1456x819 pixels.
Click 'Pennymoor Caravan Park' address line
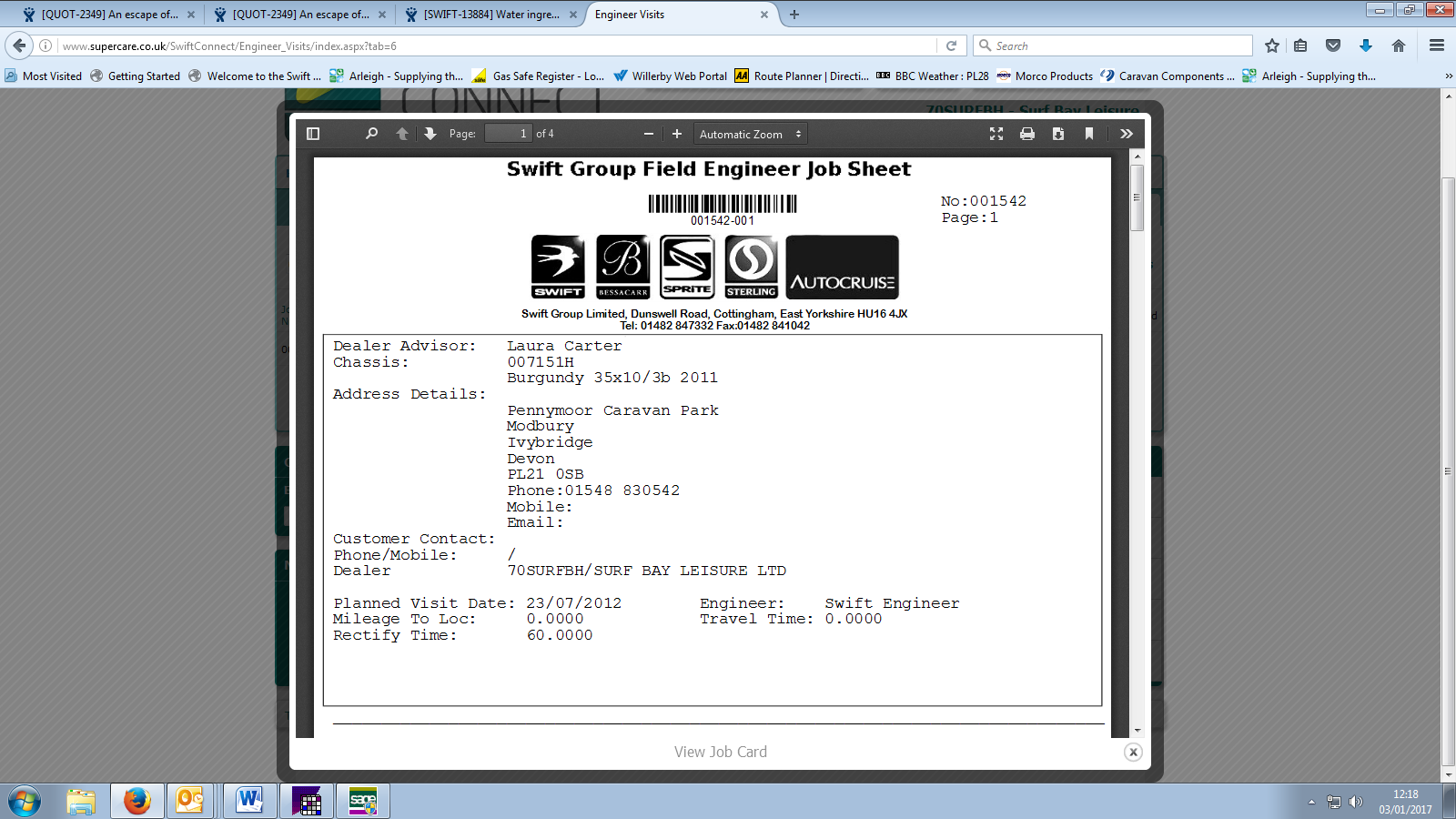tap(613, 410)
